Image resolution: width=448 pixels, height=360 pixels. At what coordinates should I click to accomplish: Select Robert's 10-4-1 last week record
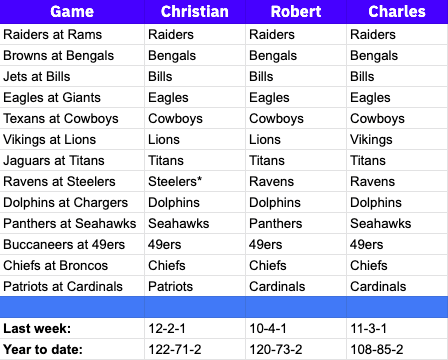(x=296, y=328)
